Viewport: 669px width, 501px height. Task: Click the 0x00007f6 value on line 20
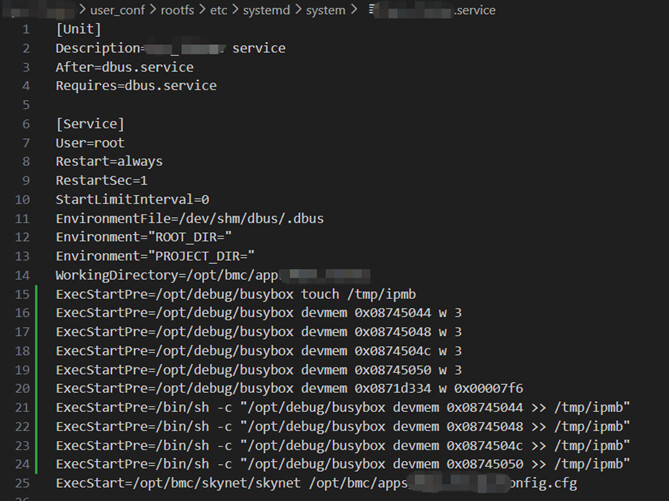click(x=487, y=388)
